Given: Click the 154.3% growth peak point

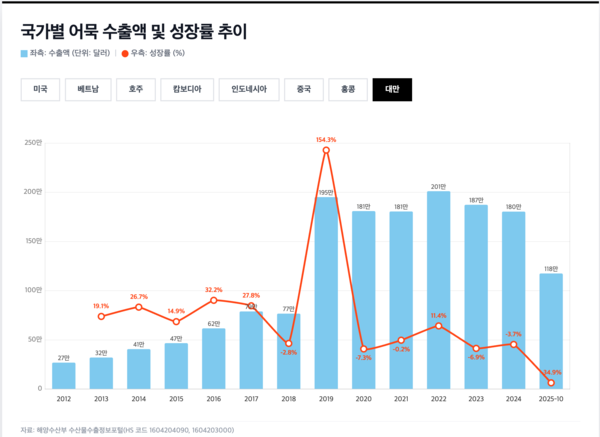Looking at the screenshot, I should [x=326, y=150].
